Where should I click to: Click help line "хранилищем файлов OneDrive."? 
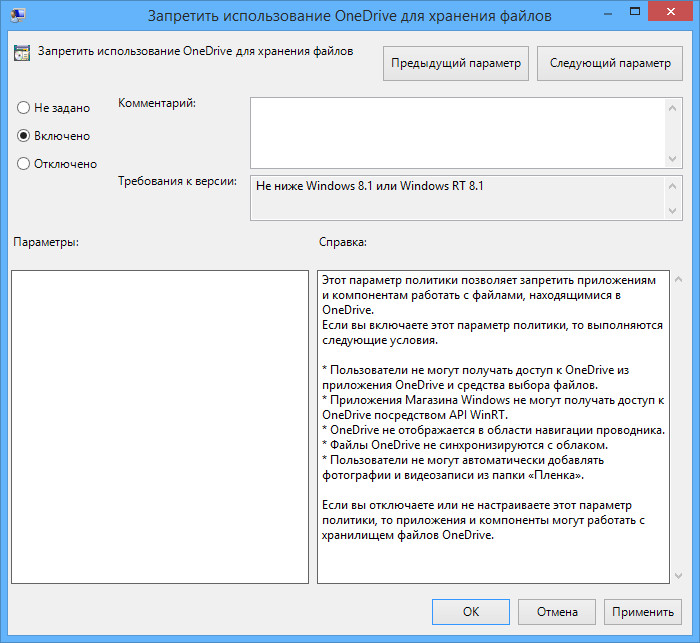(408, 535)
